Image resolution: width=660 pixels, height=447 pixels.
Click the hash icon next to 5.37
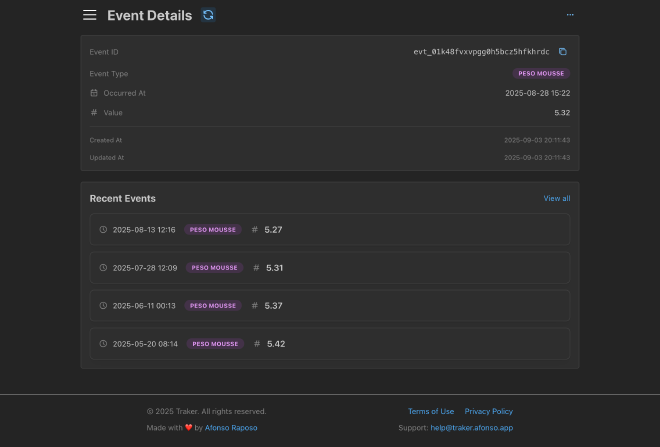255,306
